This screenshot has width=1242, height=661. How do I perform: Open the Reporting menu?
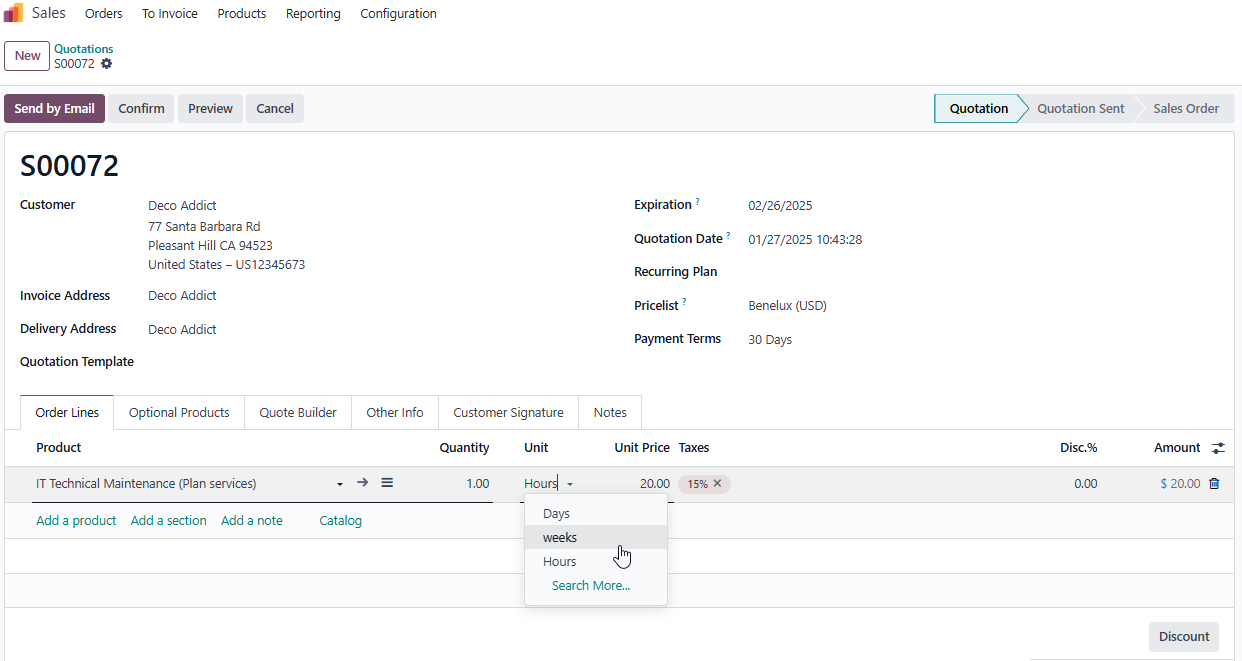pos(313,14)
